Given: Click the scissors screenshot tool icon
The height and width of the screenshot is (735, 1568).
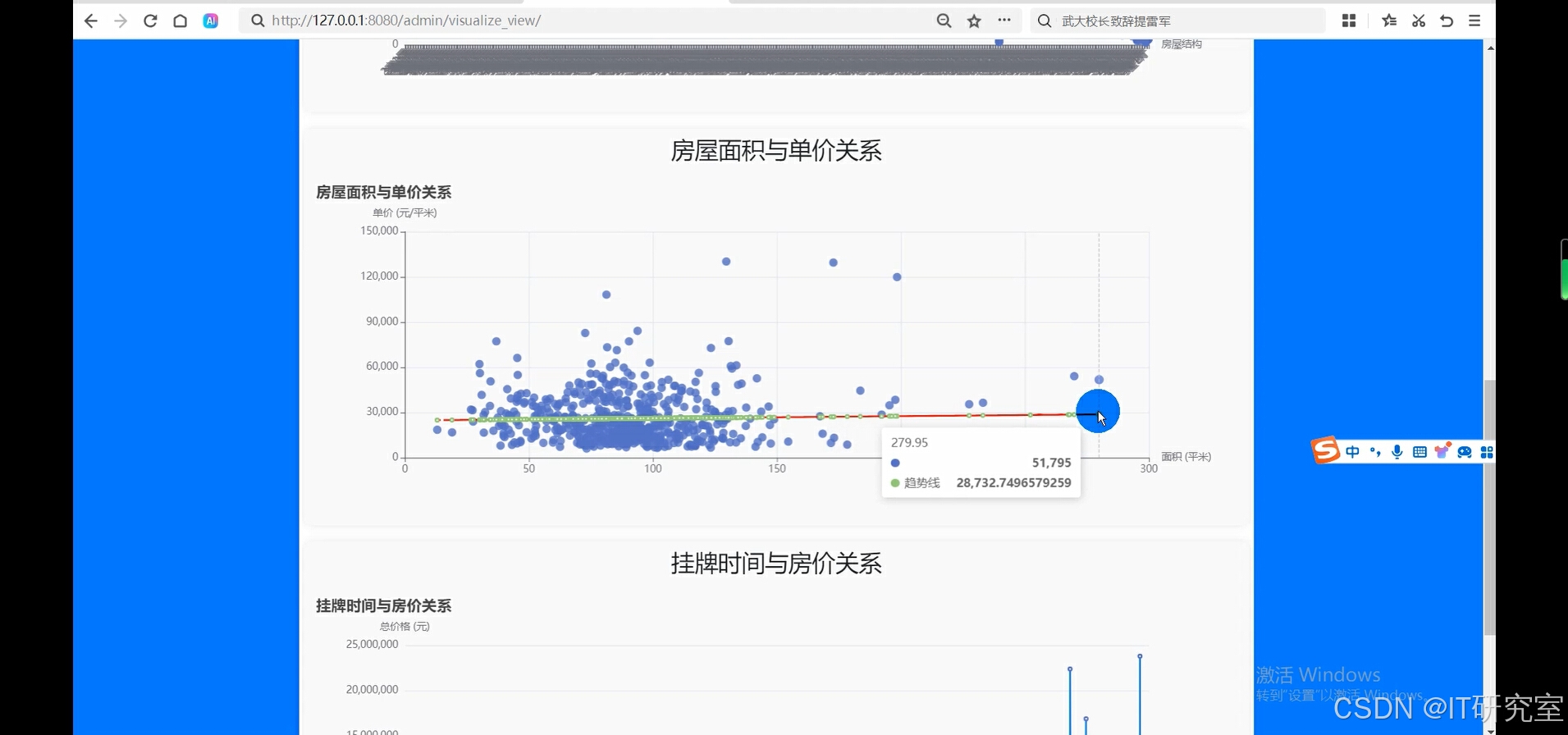Looking at the screenshot, I should 1419,21.
